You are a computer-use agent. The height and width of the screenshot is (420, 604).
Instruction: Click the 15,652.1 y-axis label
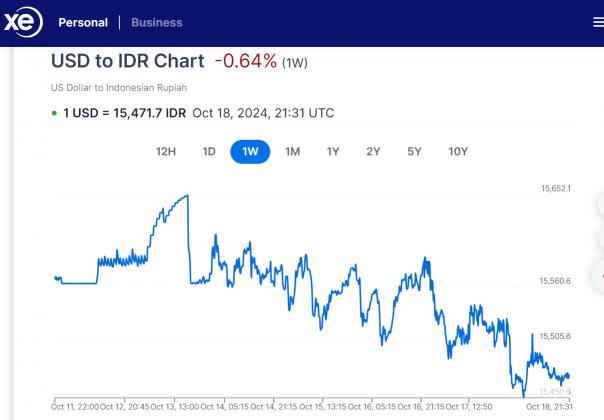point(555,189)
